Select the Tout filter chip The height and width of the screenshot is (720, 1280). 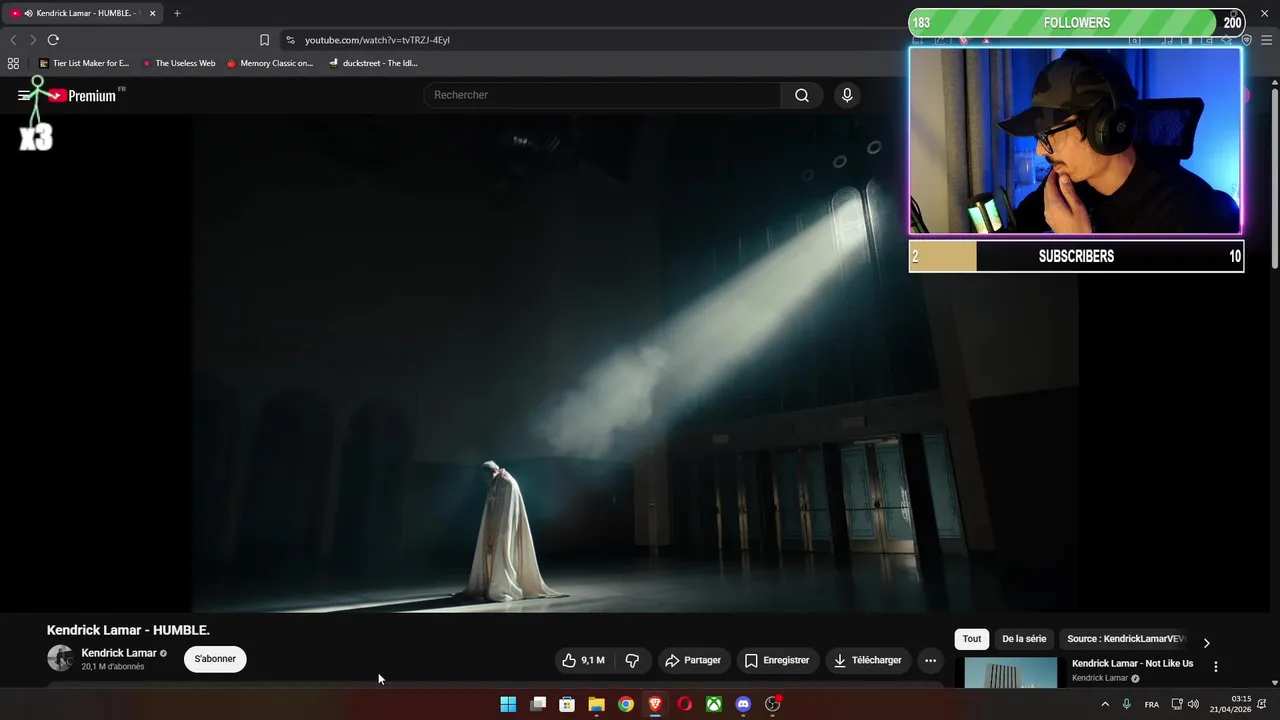click(x=972, y=639)
